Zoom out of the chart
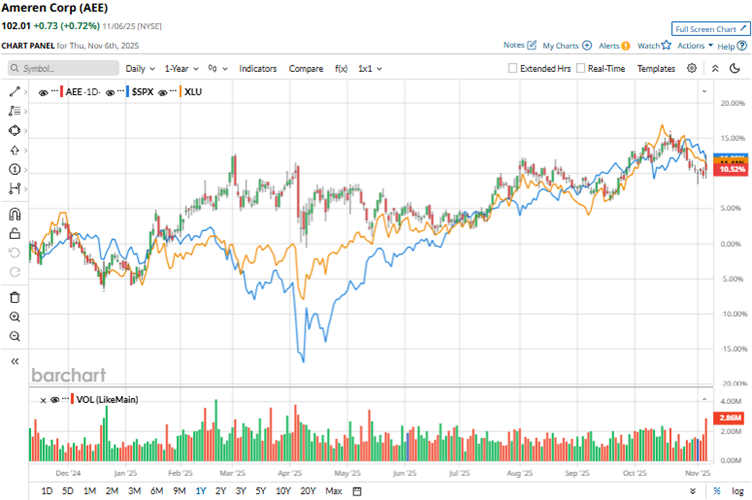This screenshot has height=500, width=752. tap(15, 336)
